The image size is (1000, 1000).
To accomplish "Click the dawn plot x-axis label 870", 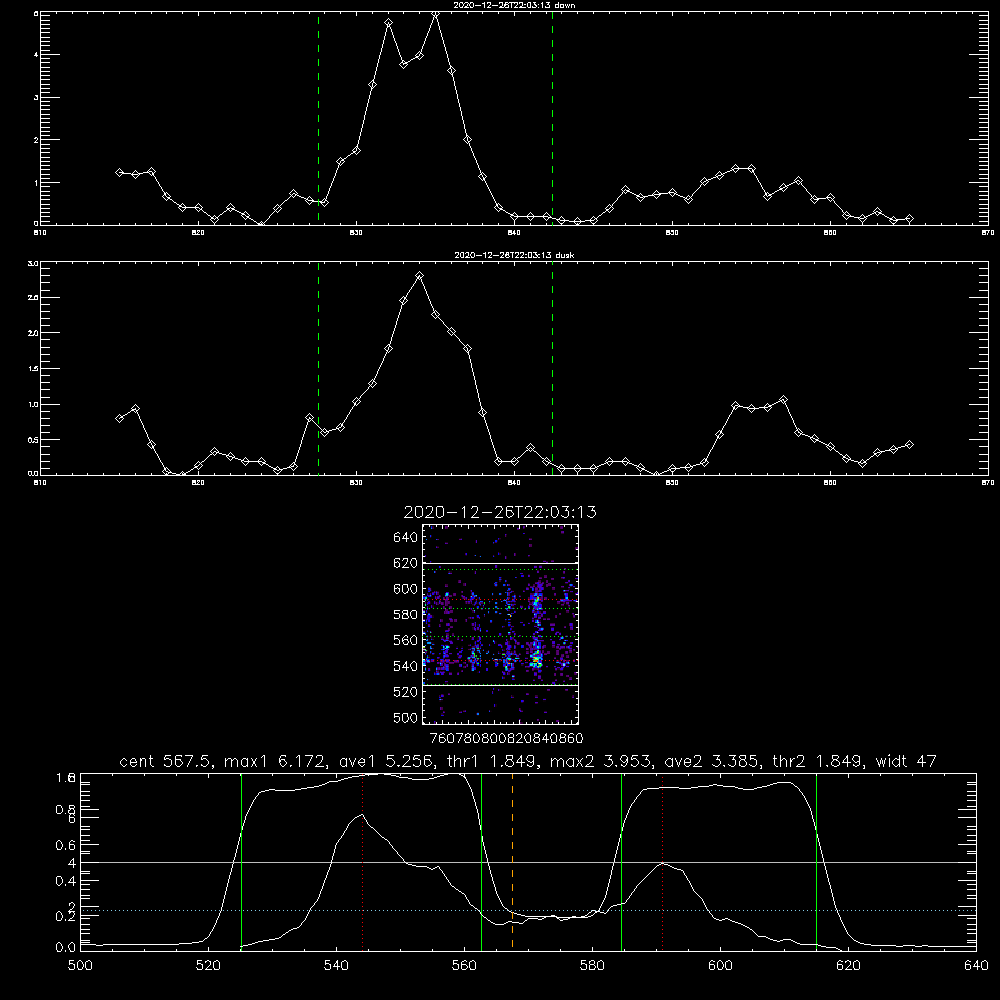I will [x=988, y=233].
